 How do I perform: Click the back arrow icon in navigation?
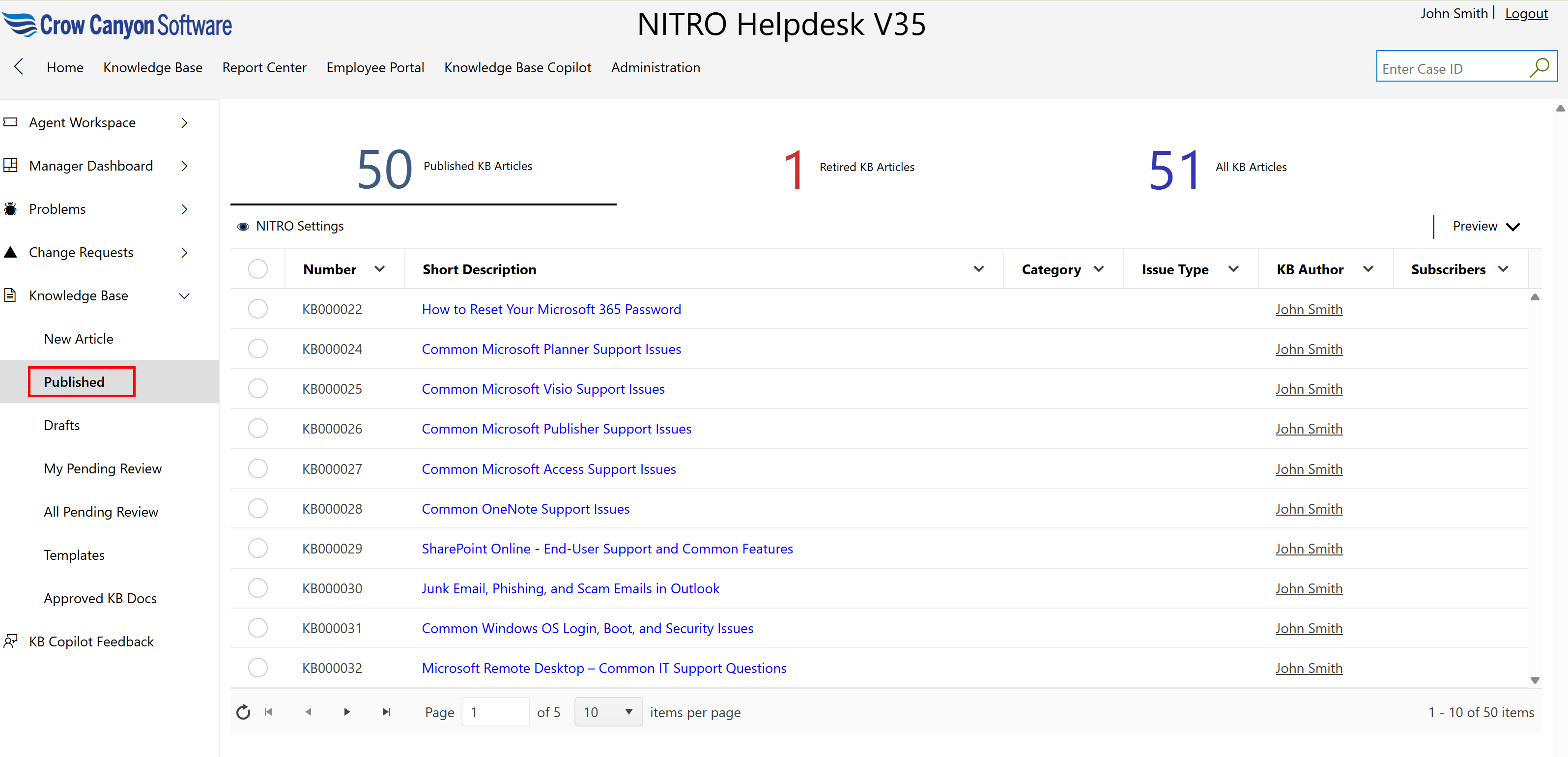click(x=19, y=67)
